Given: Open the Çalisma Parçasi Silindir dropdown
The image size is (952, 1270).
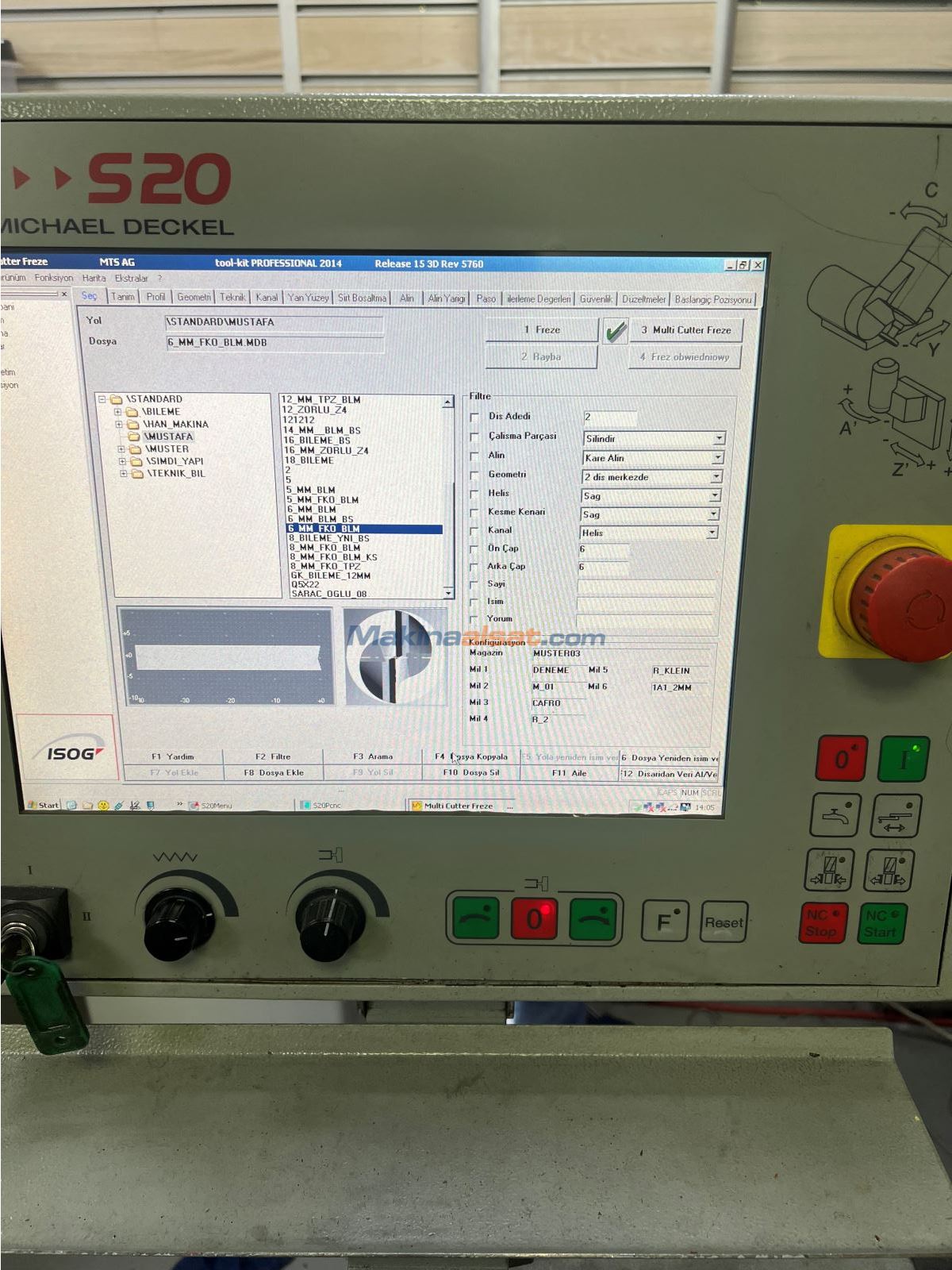Looking at the screenshot, I should pyautogui.click(x=719, y=438).
